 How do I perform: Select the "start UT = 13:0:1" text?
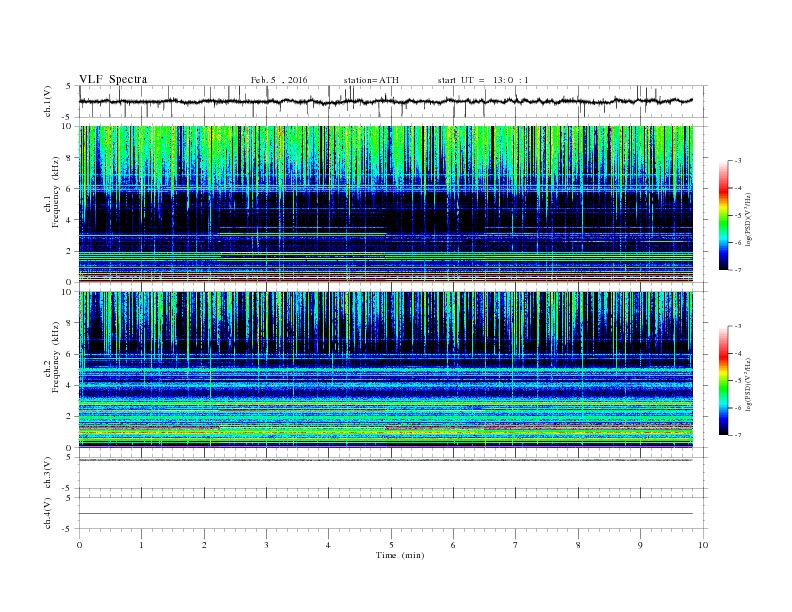[x=483, y=80]
